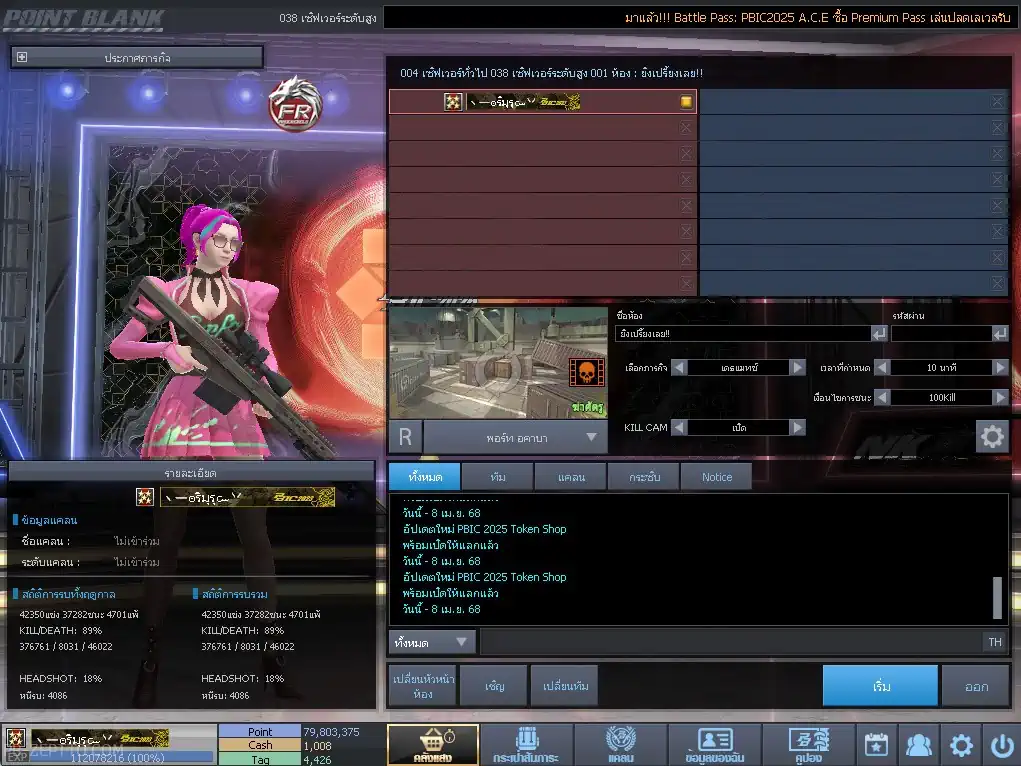This screenshot has width=1021, height=766.
Task: Click the room name input field
Action: click(x=743, y=333)
